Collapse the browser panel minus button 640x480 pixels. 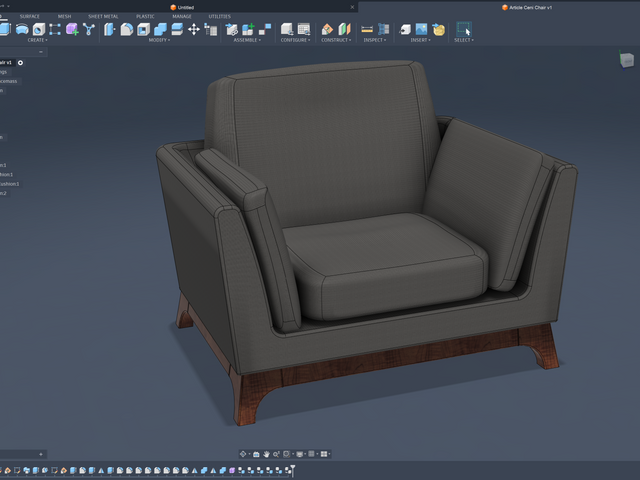click(x=41, y=52)
